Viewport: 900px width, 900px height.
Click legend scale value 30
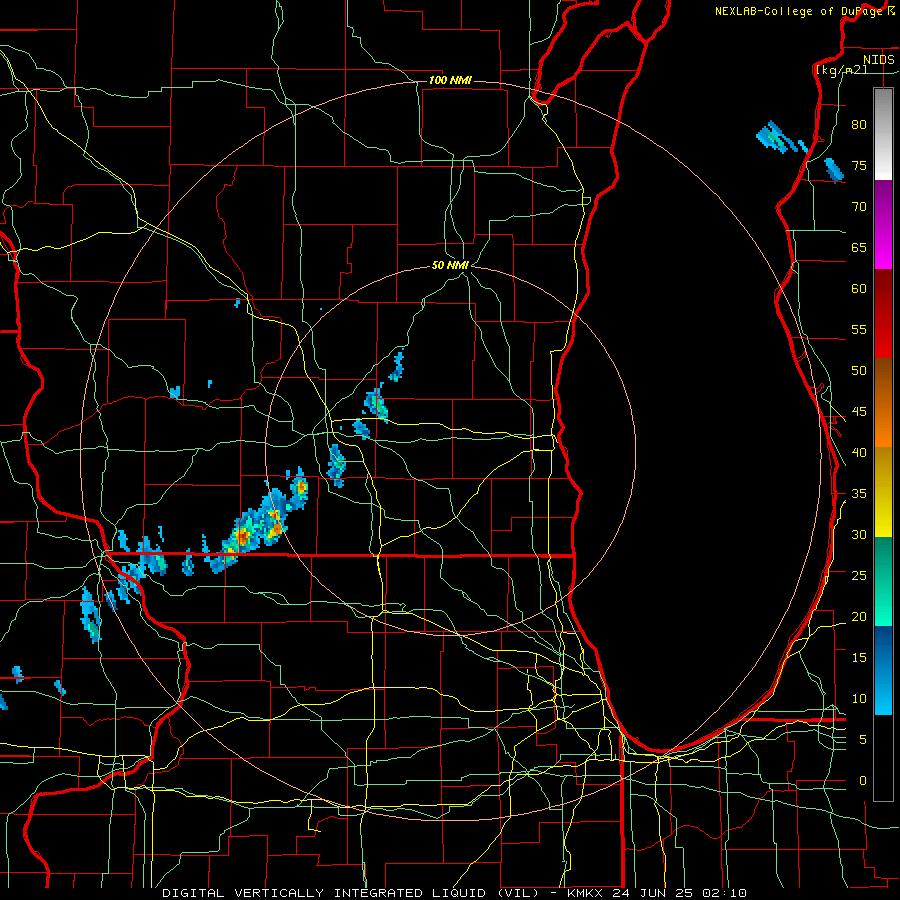point(859,534)
